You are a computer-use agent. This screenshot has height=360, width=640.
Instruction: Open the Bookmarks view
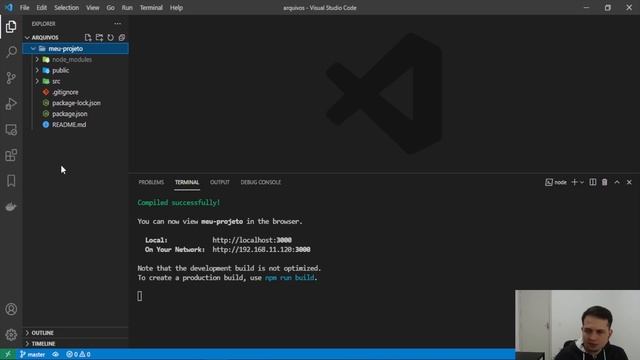pyautogui.click(x=11, y=181)
